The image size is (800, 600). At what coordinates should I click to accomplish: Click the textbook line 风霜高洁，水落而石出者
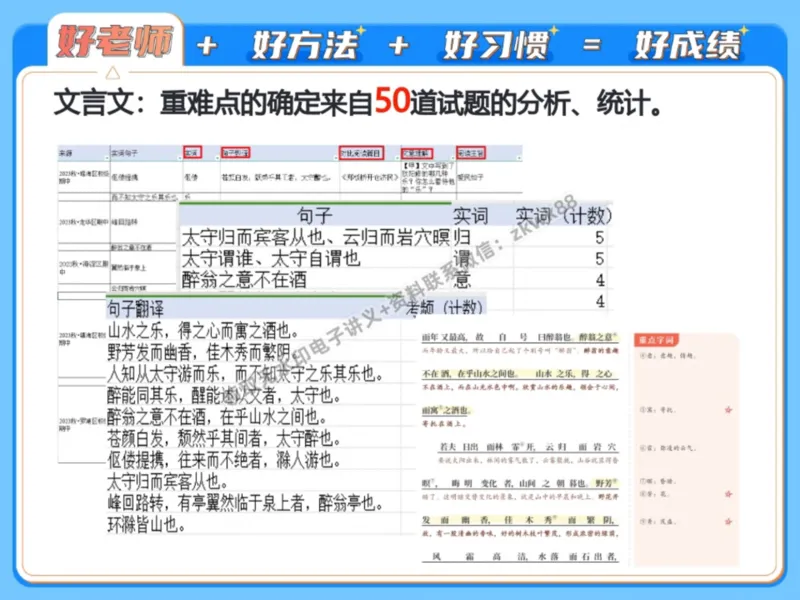coord(520,557)
